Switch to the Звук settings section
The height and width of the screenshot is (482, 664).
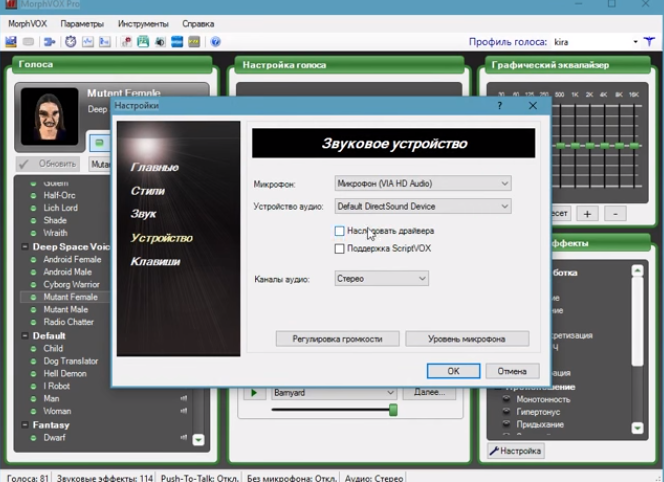click(x=144, y=214)
